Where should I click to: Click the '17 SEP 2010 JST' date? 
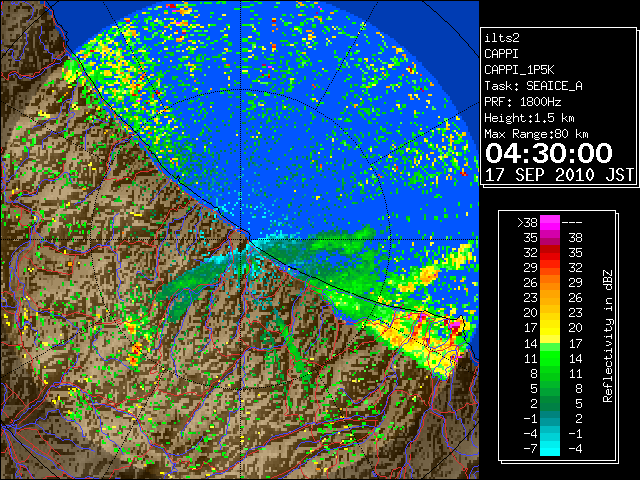(559, 175)
